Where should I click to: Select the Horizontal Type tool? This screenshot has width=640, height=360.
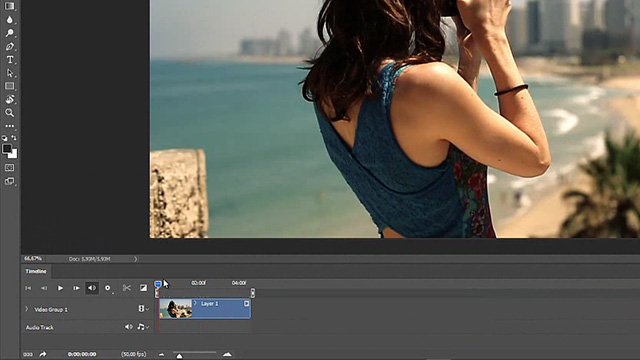[x=9, y=60]
